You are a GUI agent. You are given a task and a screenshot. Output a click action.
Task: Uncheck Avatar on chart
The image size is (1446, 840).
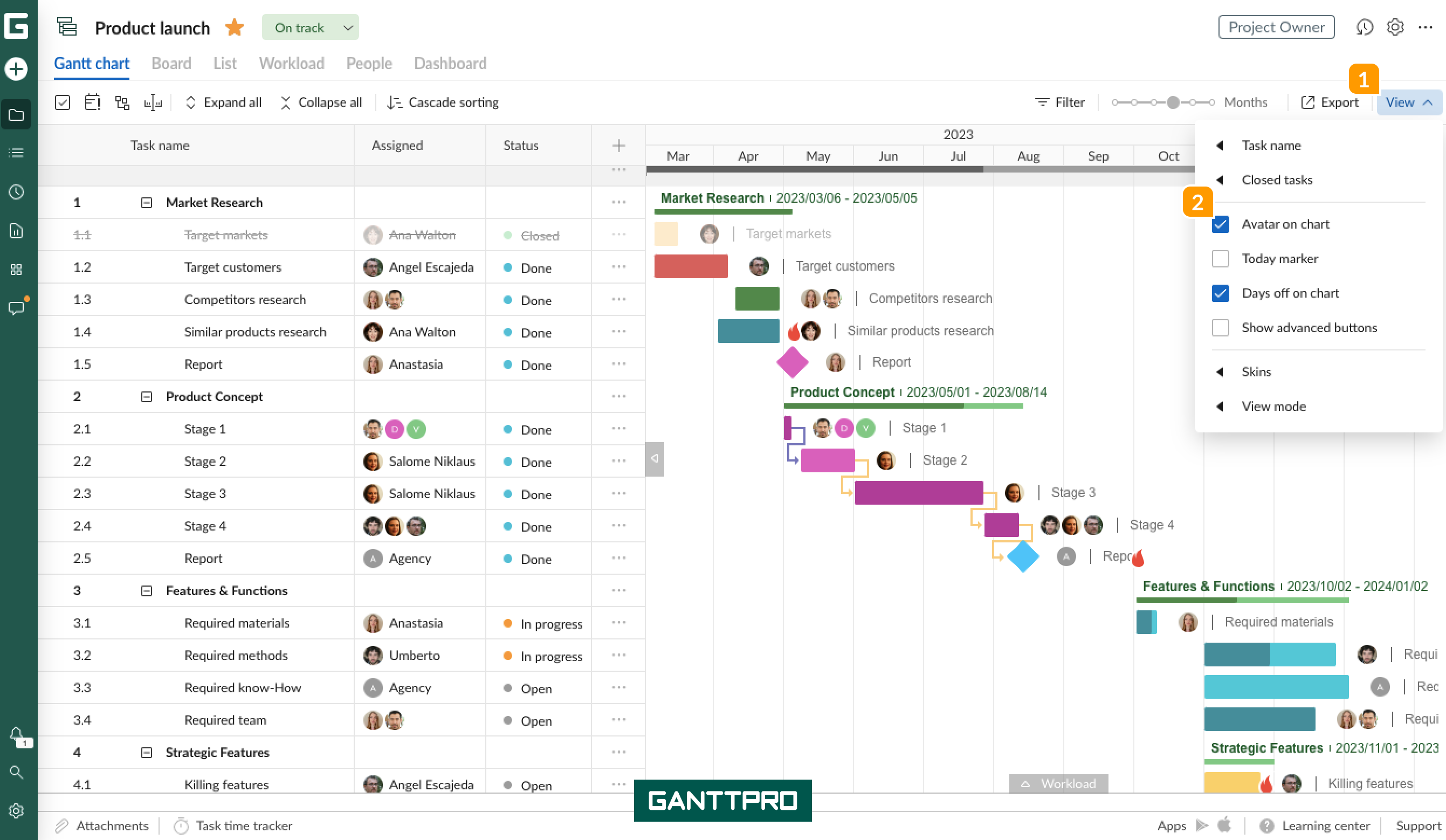tap(1221, 224)
